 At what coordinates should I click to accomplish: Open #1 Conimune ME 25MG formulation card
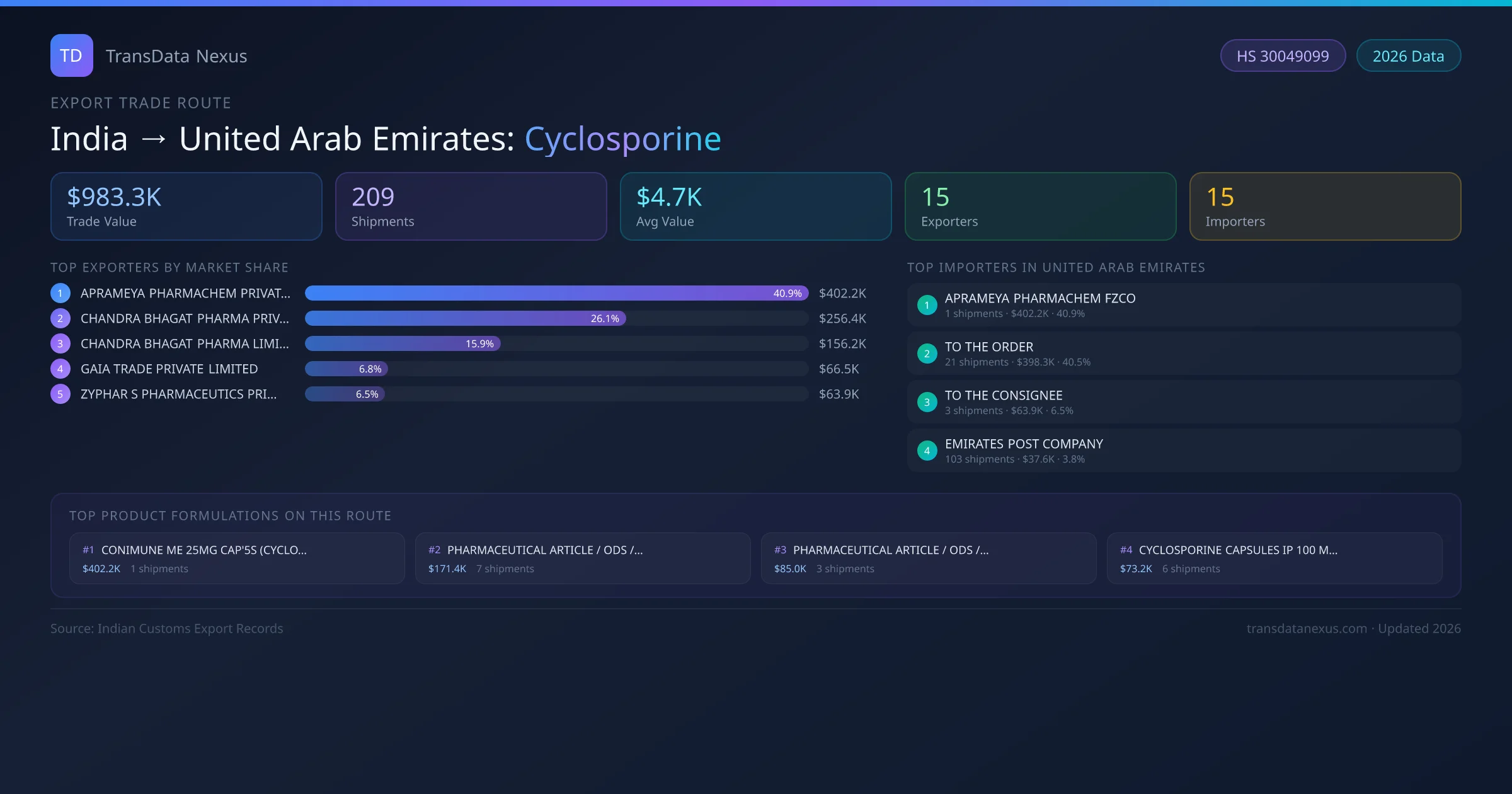pyautogui.click(x=237, y=558)
